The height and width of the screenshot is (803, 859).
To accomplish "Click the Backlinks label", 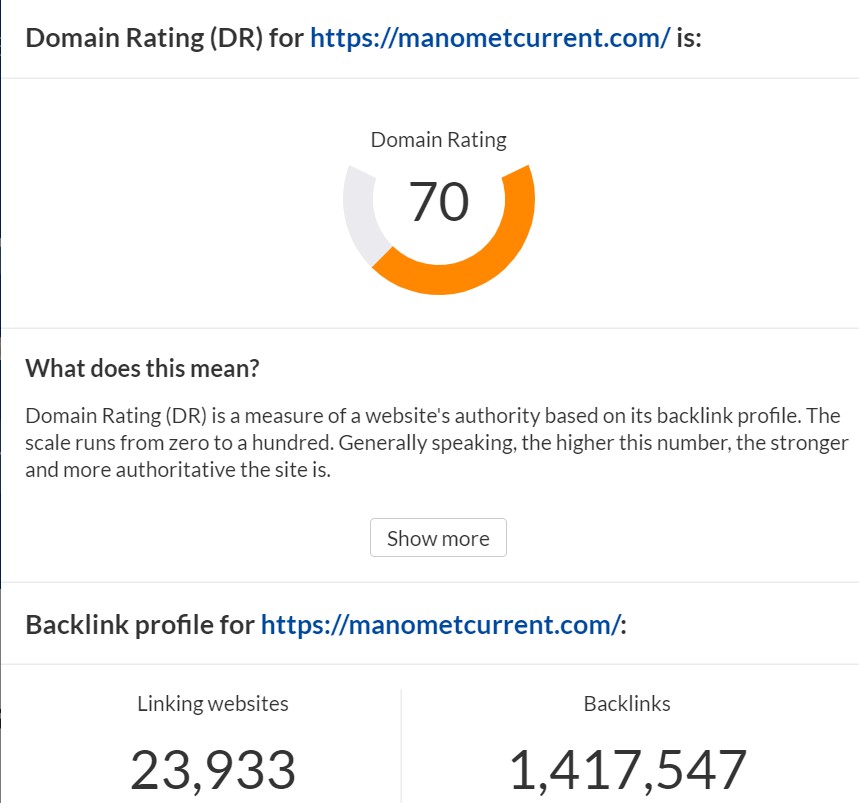I will (627, 704).
